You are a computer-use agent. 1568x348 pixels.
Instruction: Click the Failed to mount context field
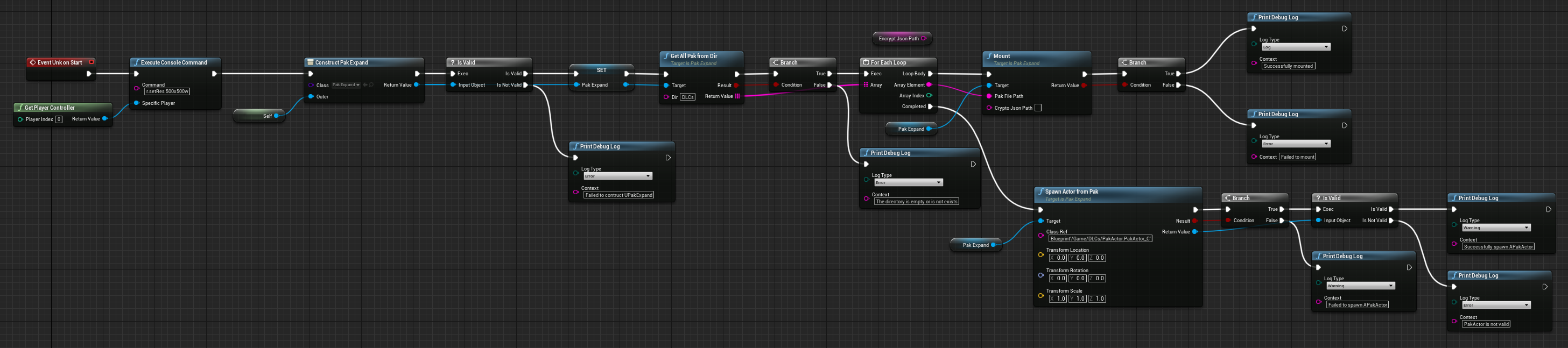1297,157
